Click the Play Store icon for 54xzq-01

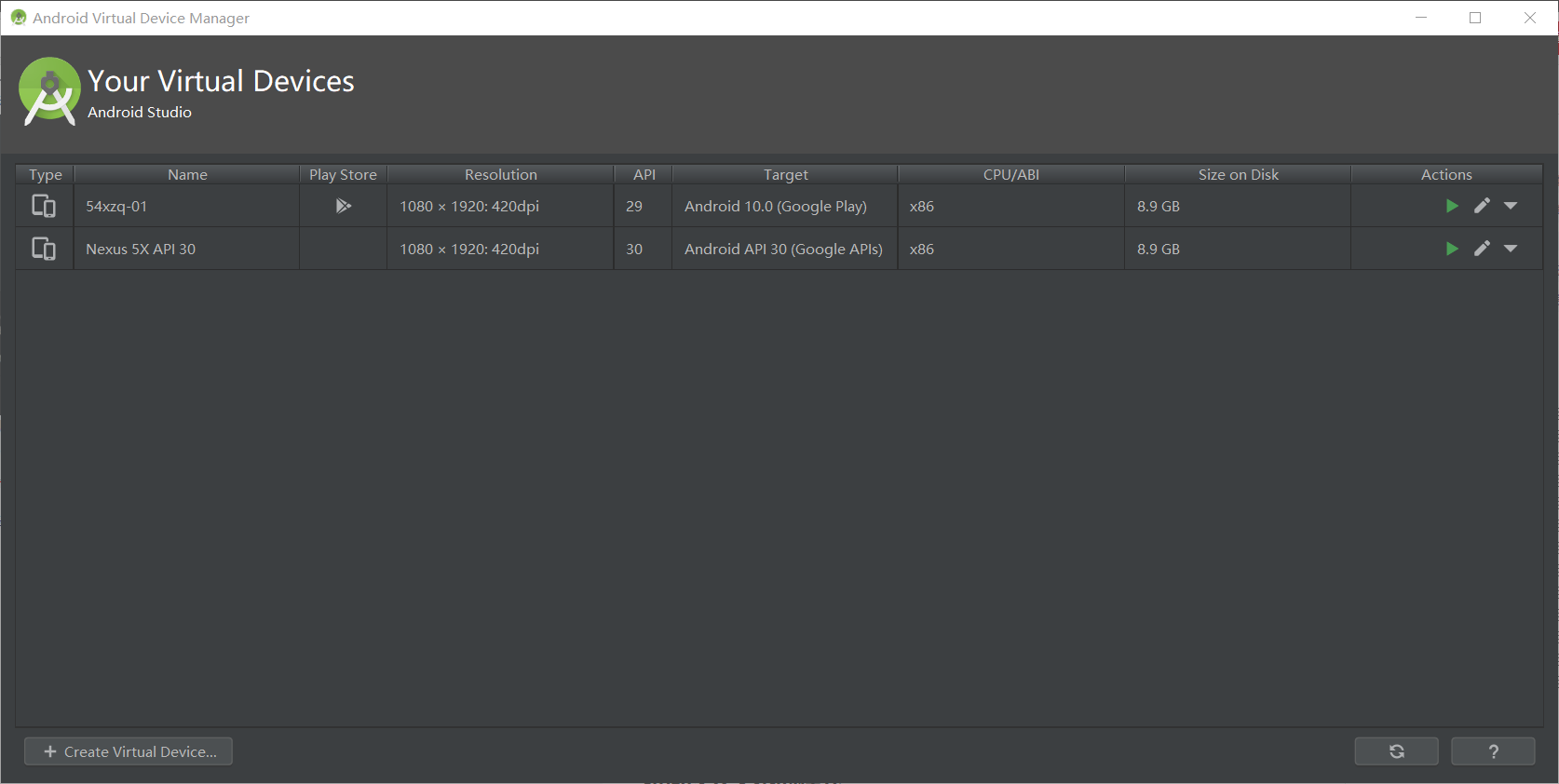point(343,206)
